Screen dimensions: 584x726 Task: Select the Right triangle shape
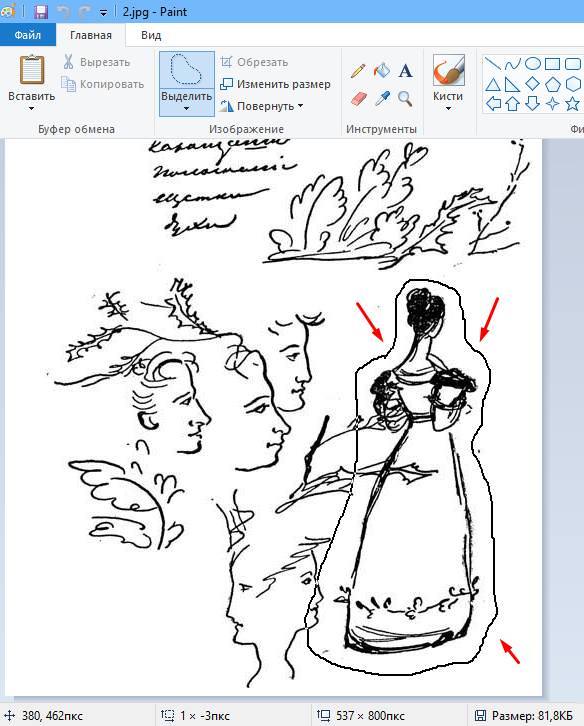coord(513,84)
